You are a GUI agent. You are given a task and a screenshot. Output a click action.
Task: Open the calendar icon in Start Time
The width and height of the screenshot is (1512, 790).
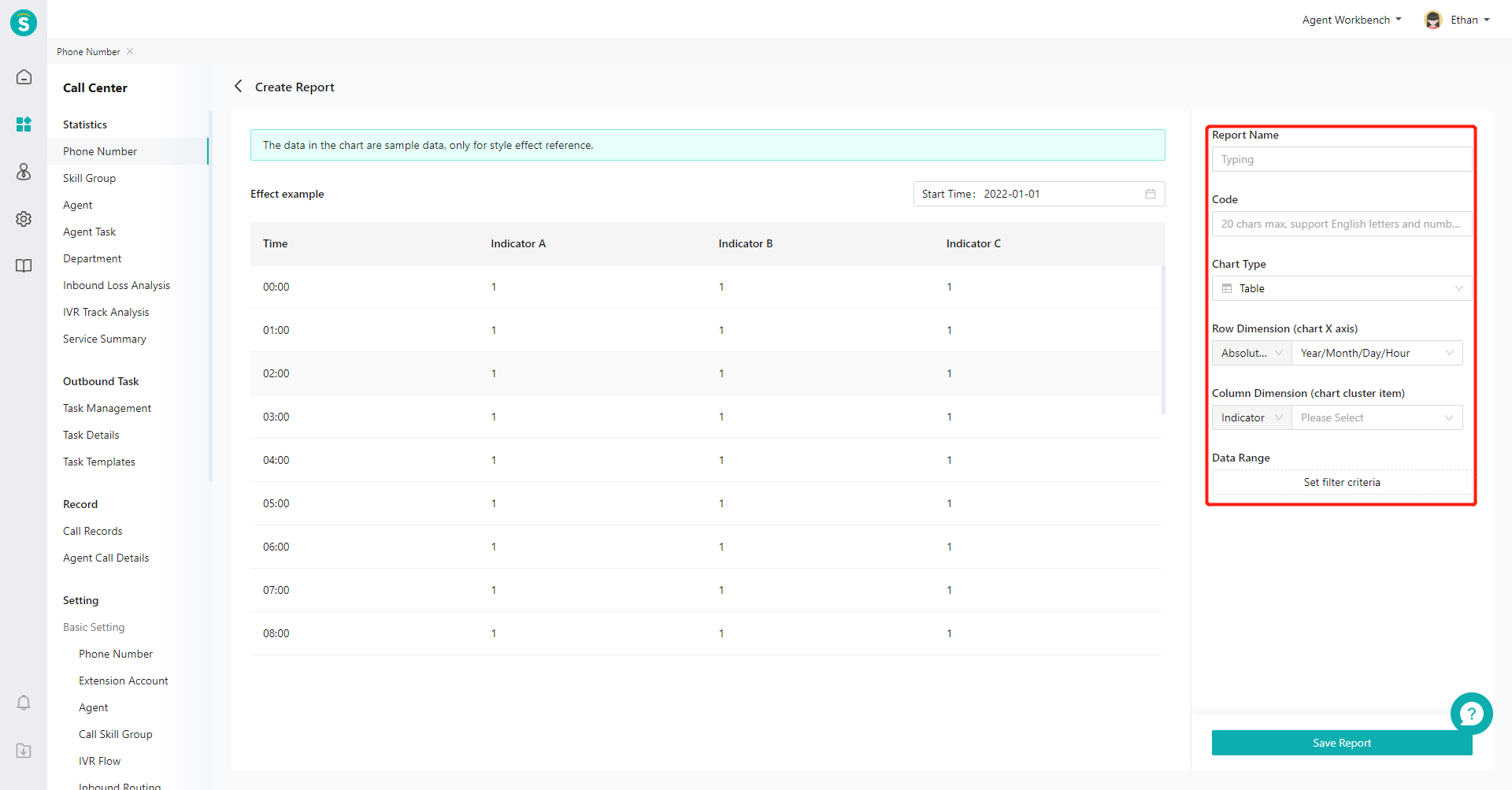1151,194
